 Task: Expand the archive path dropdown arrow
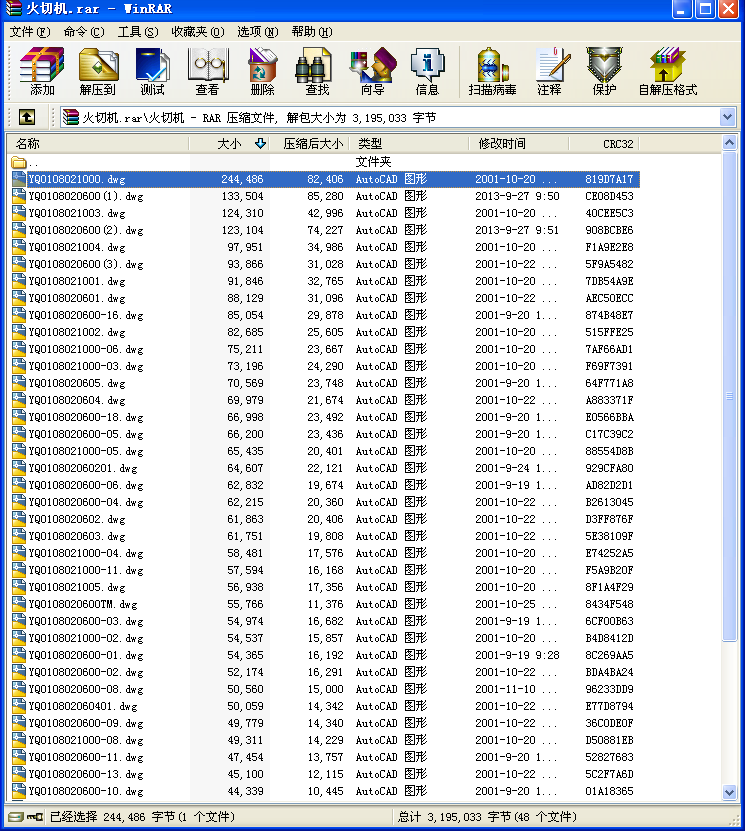[x=728, y=117]
